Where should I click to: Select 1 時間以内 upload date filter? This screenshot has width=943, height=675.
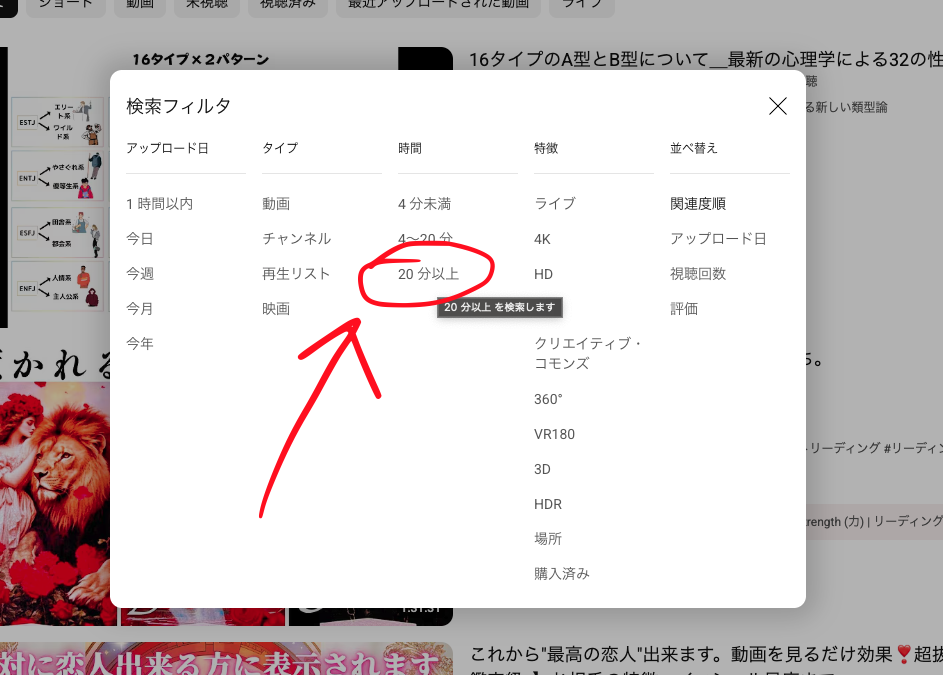159,204
